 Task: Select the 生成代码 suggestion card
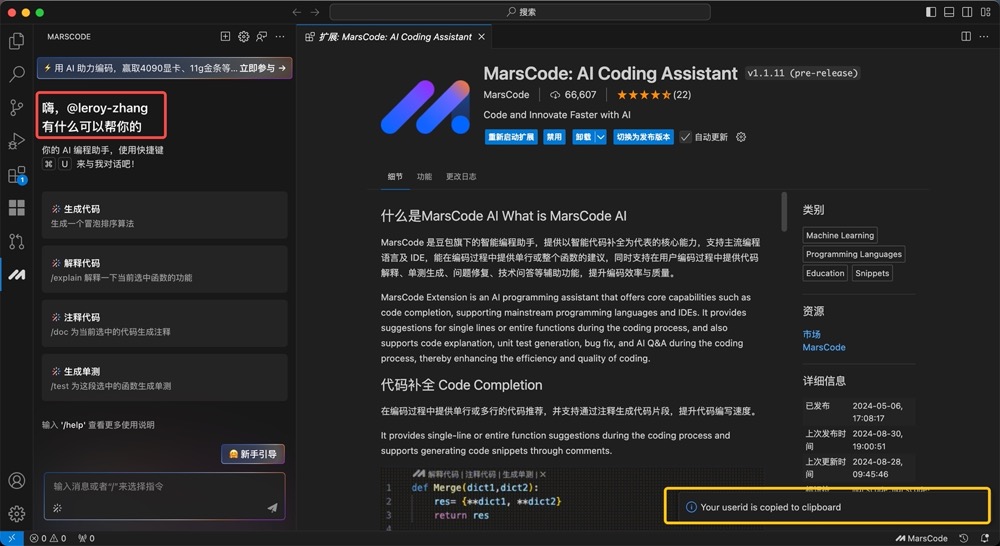pyautogui.click(x=165, y=215)
